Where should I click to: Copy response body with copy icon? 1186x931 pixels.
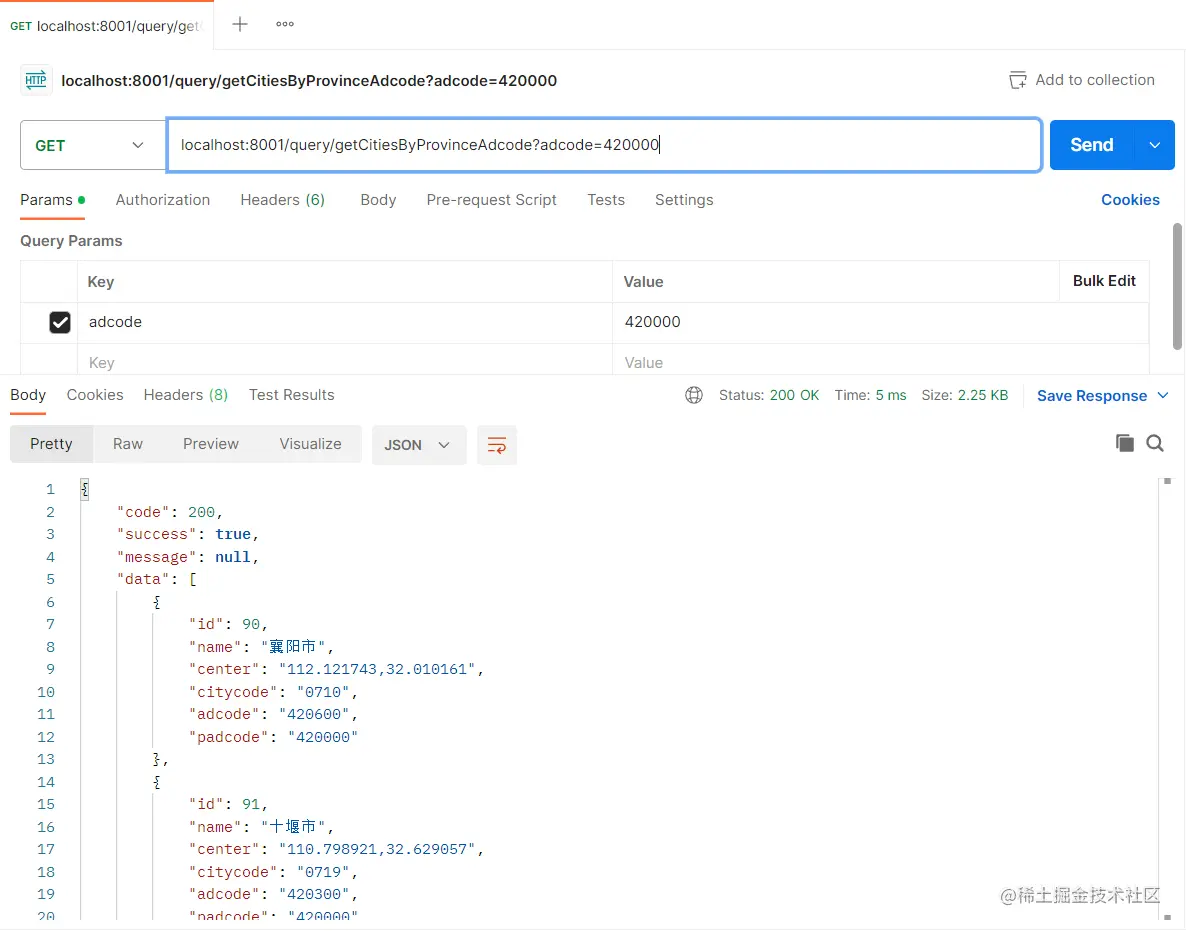point(1125,443)
